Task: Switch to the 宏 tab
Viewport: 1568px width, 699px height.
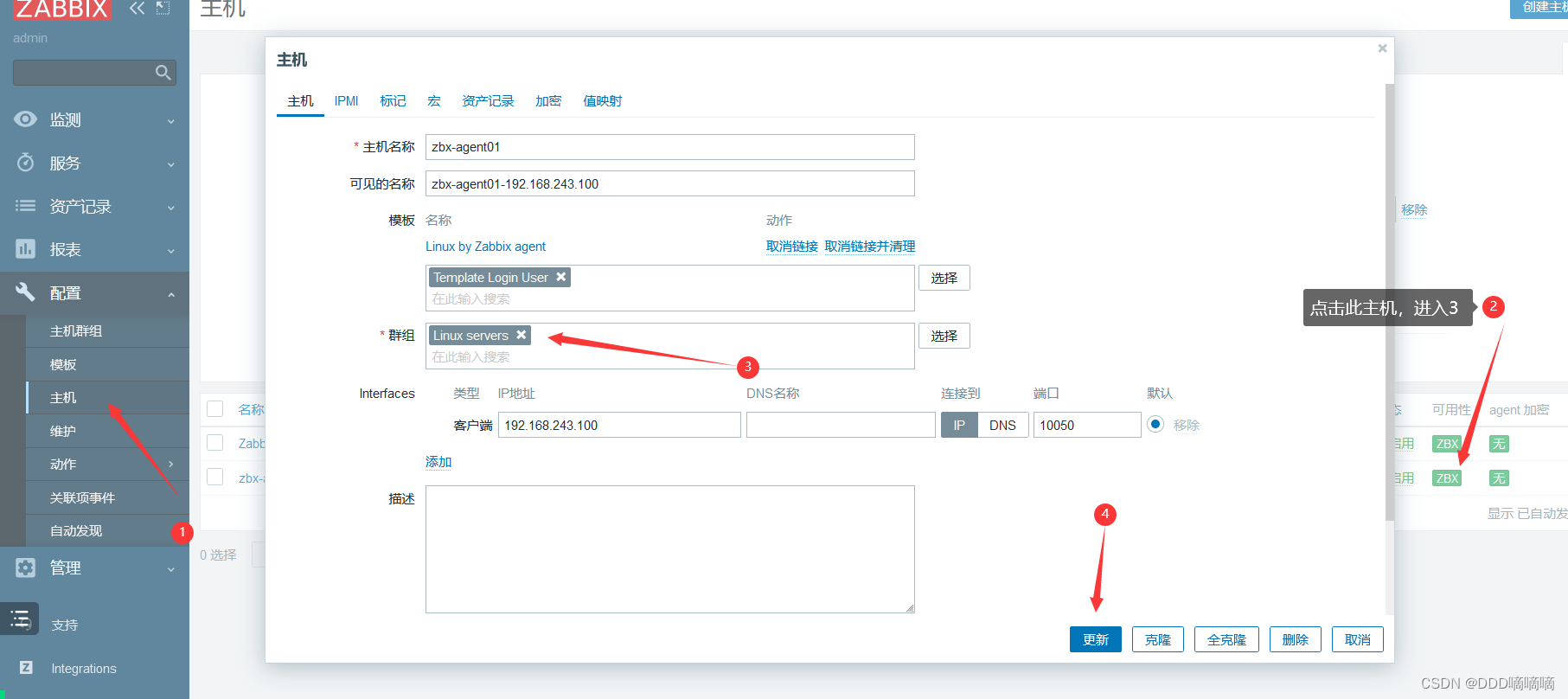Action: pos(434,101)
